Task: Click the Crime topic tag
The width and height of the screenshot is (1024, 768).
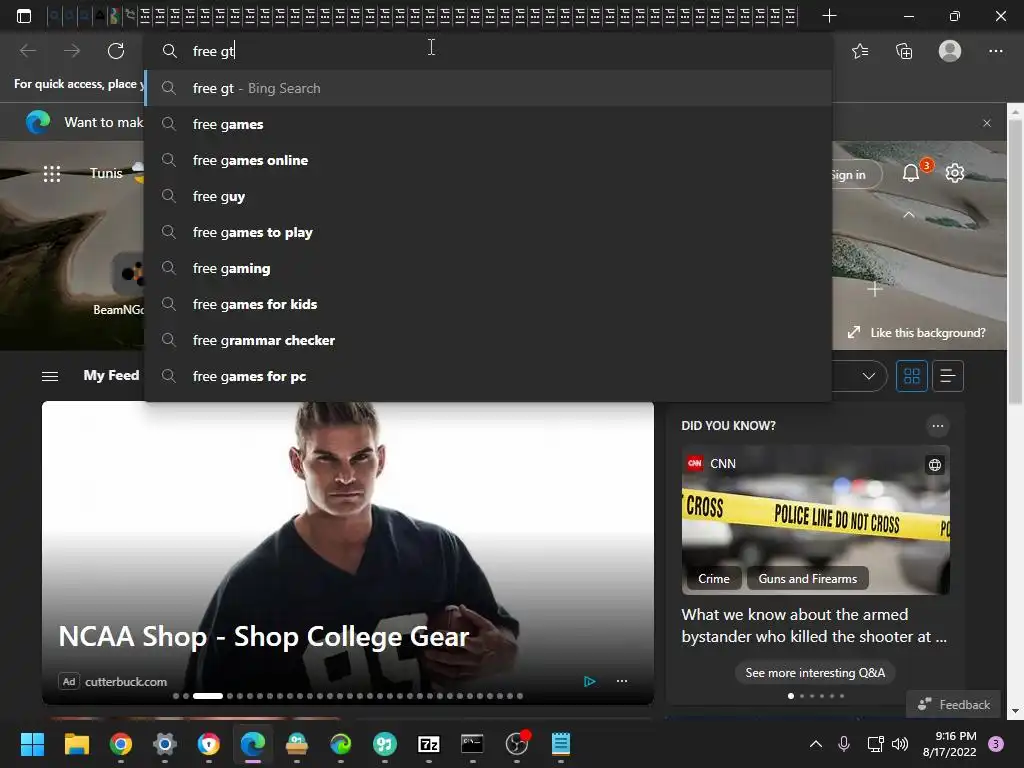Action: 713,579
